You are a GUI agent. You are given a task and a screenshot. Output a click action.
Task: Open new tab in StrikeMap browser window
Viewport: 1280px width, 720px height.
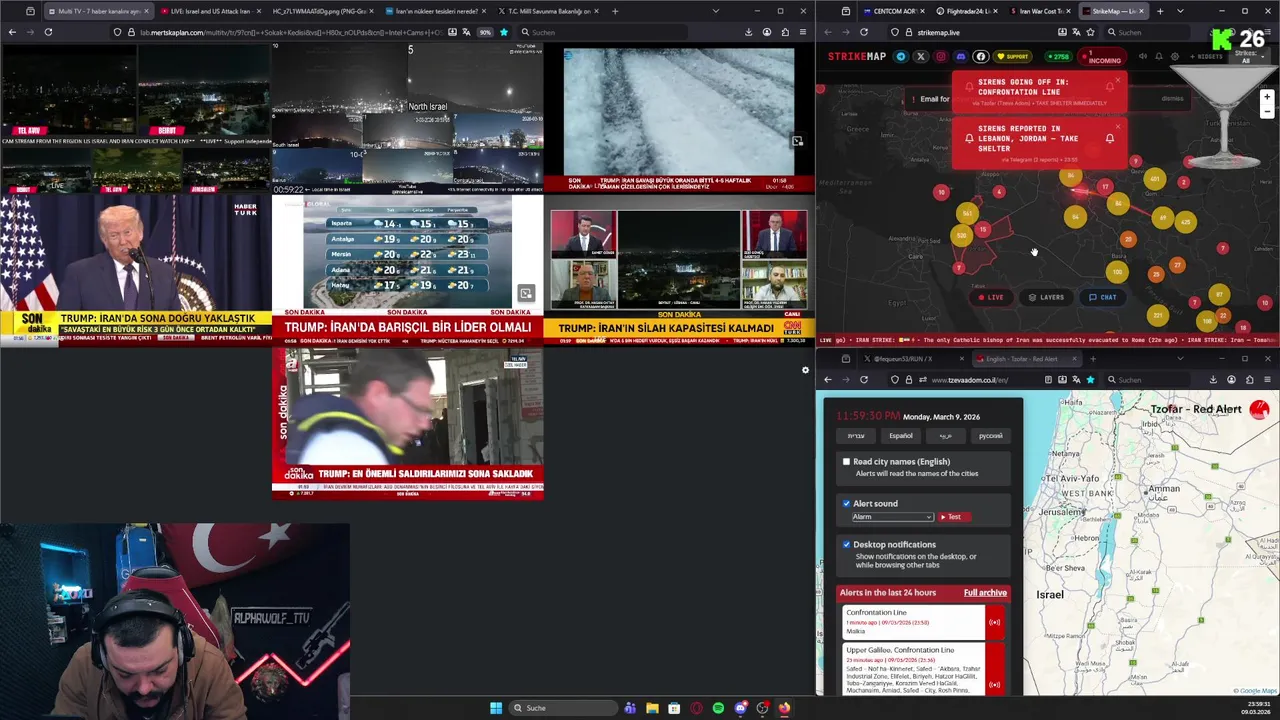1159,11
